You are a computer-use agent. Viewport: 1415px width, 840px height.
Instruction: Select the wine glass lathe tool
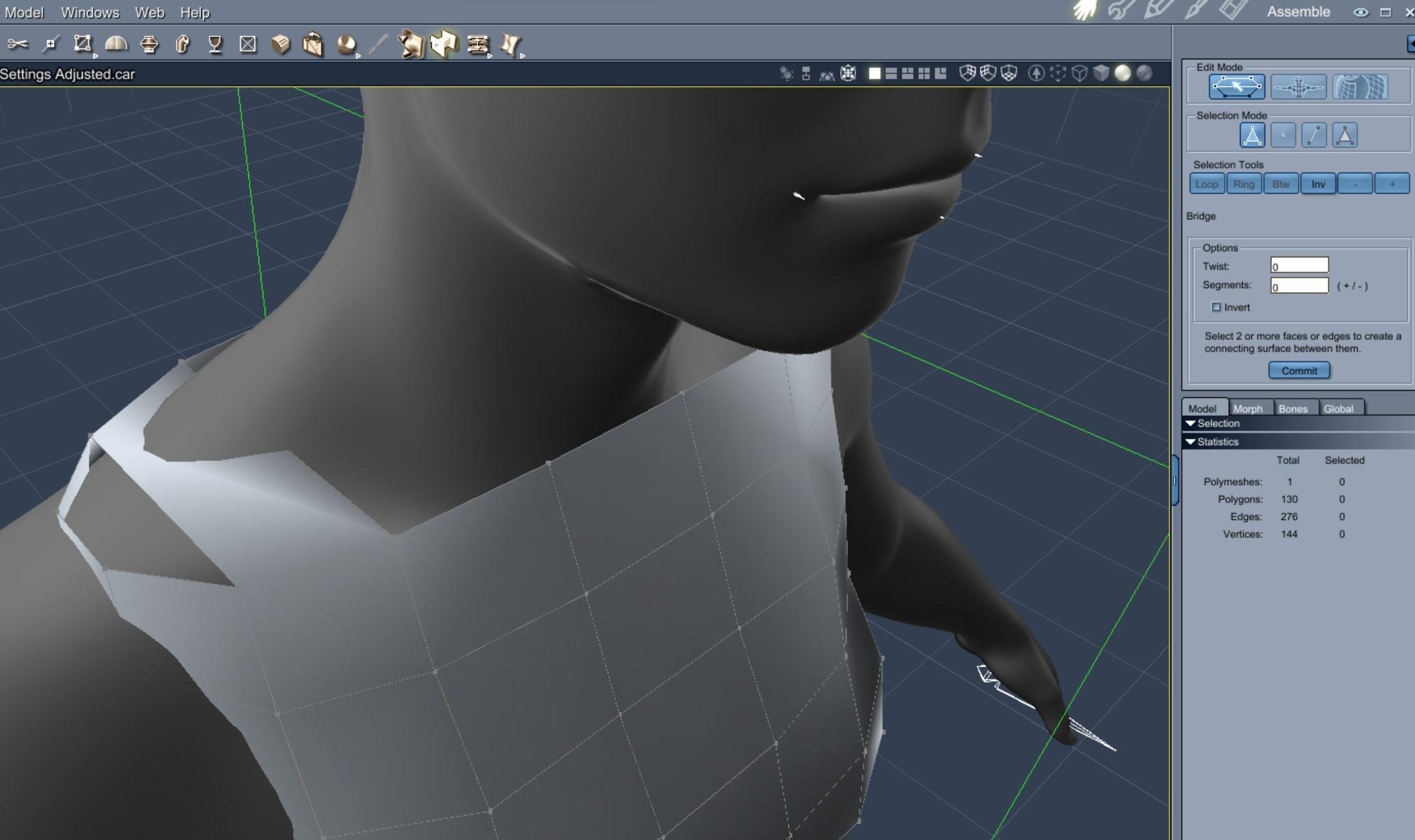216,44
